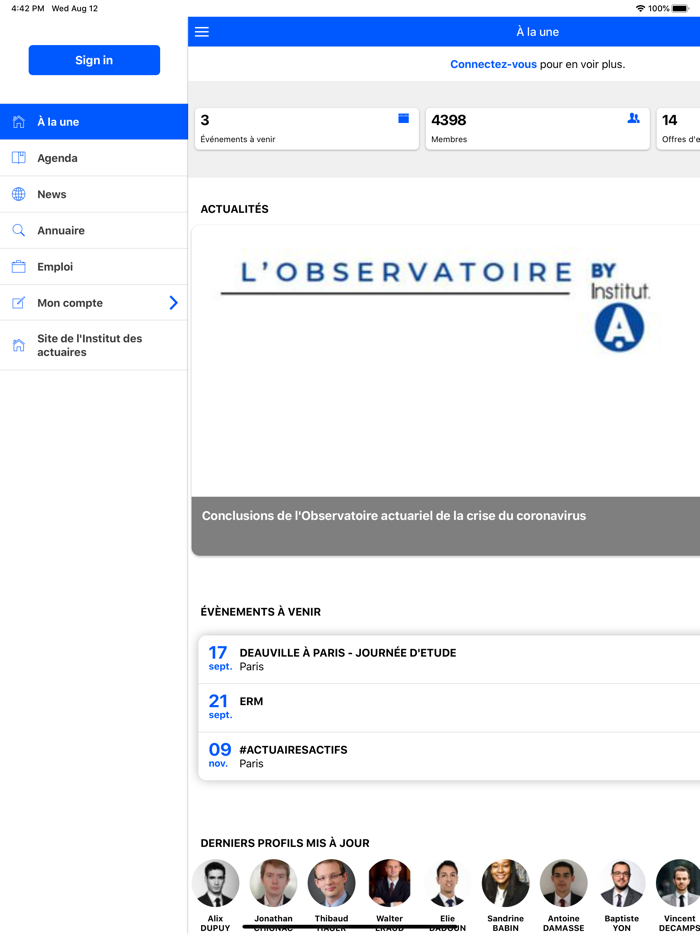Click the Wi-Fi status icon
Screen dimensions: 700x934
pyautogui.click(x=640, y=8)
